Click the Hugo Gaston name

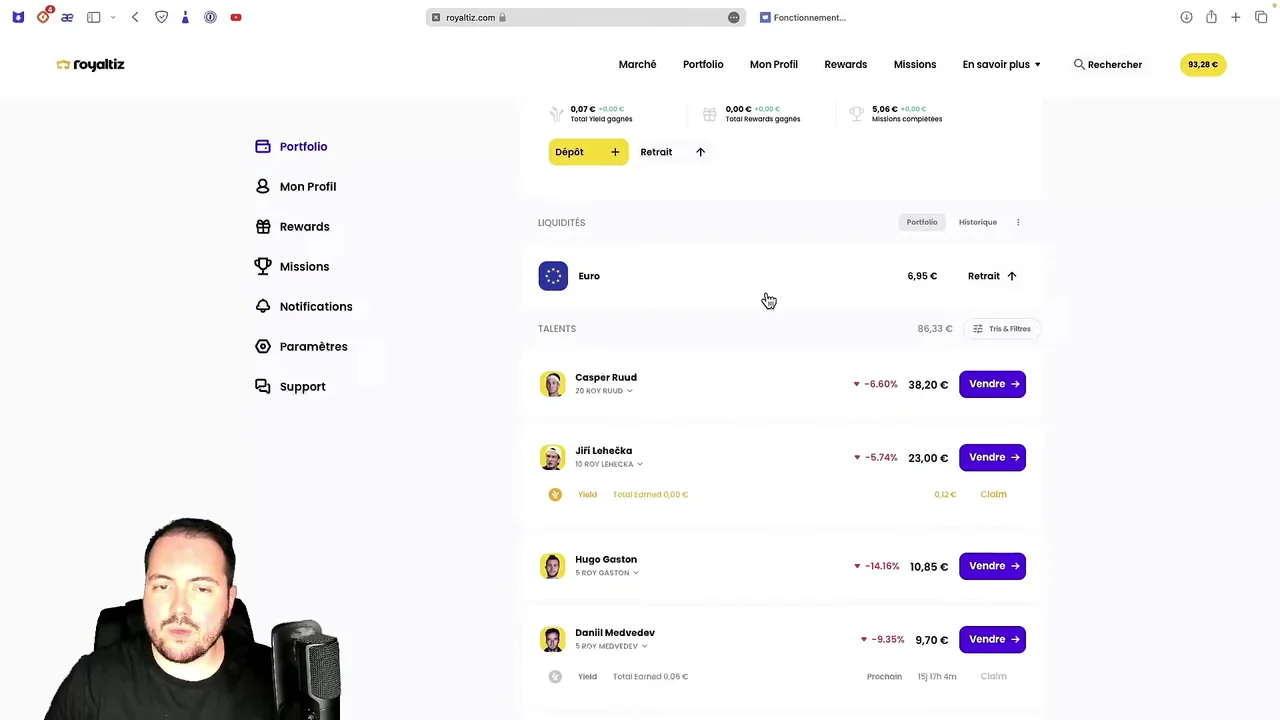point(606,559)
